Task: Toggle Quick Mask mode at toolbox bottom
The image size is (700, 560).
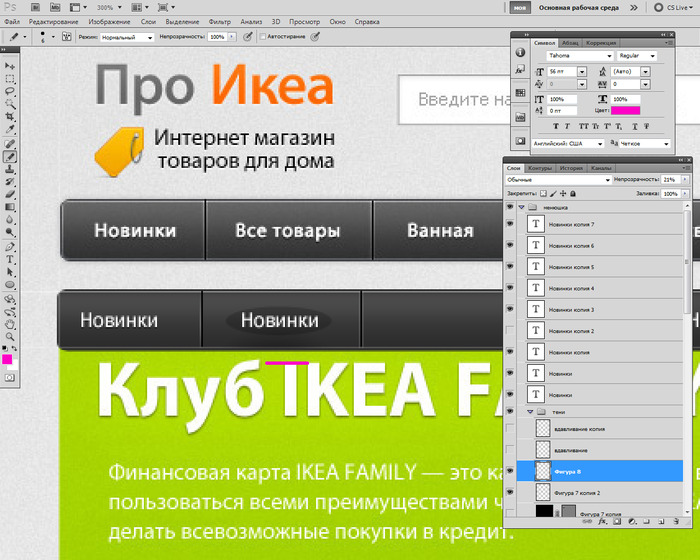Action: (x=9, y=378)
